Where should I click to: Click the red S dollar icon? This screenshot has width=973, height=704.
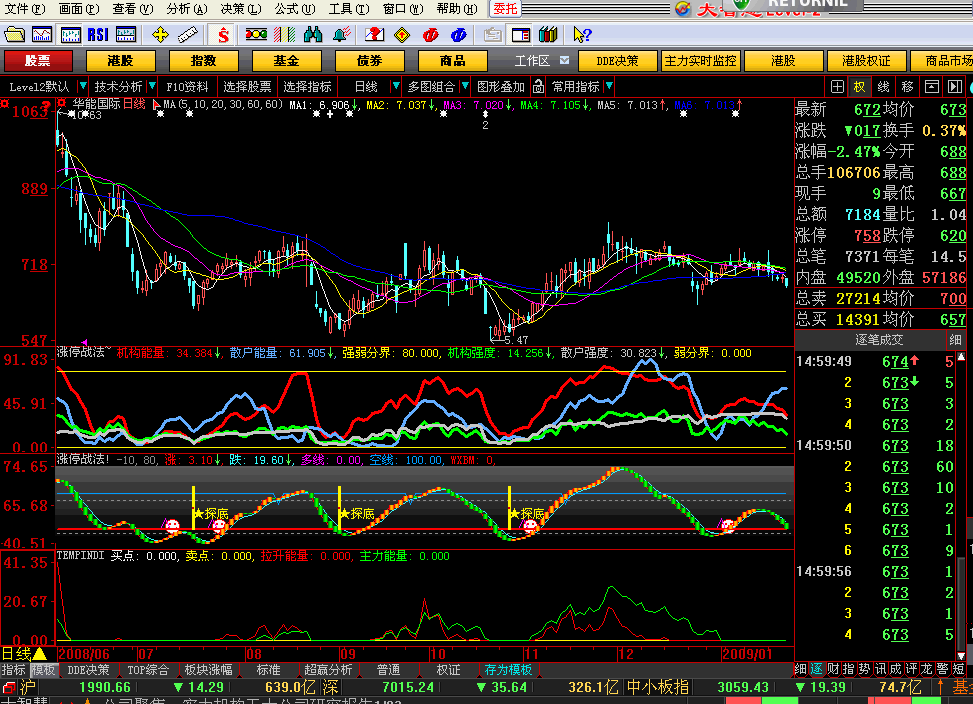[223, 35]
